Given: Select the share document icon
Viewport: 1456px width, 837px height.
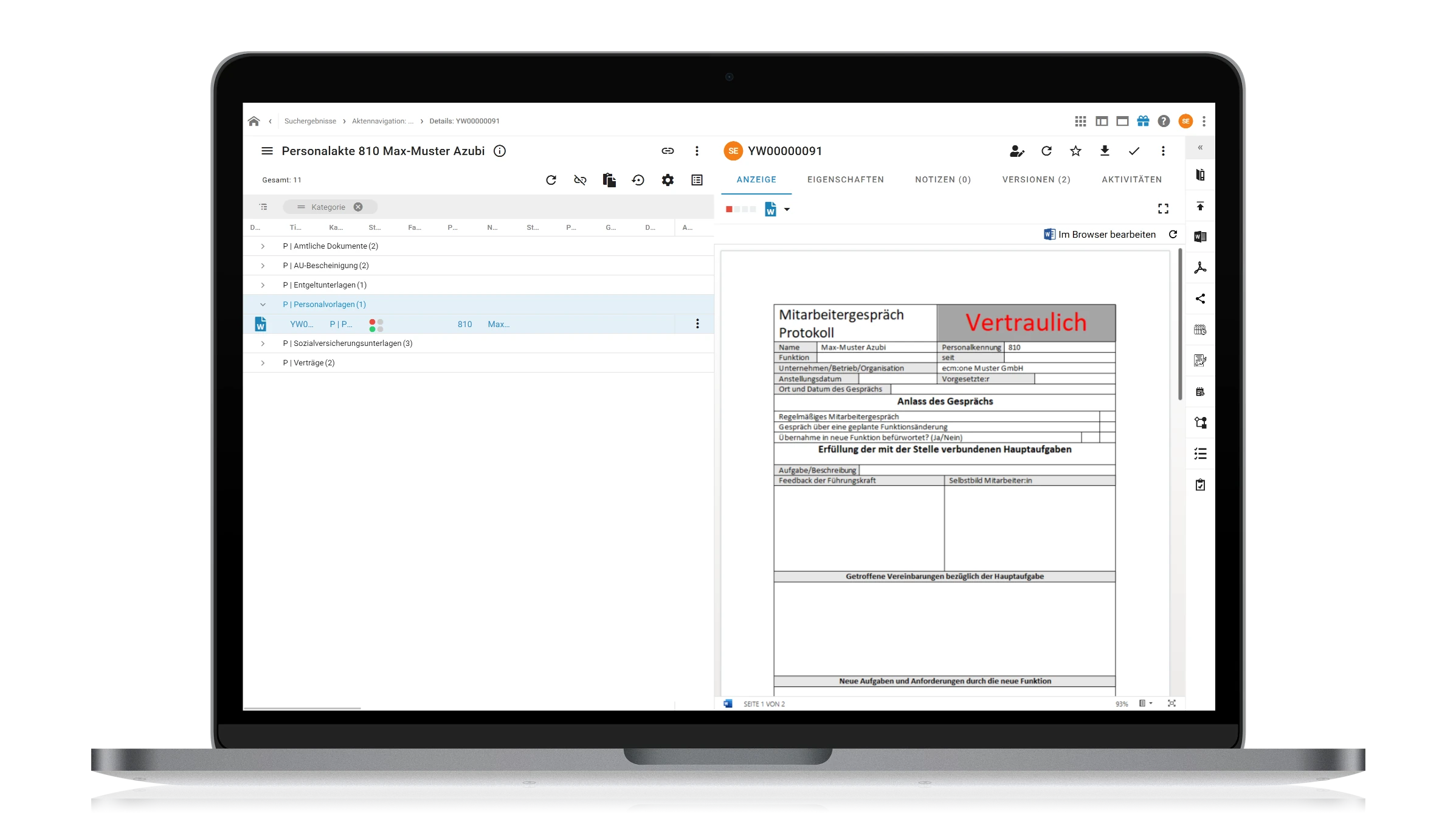Looking at the screenshot, I should tap(1201, 298).
